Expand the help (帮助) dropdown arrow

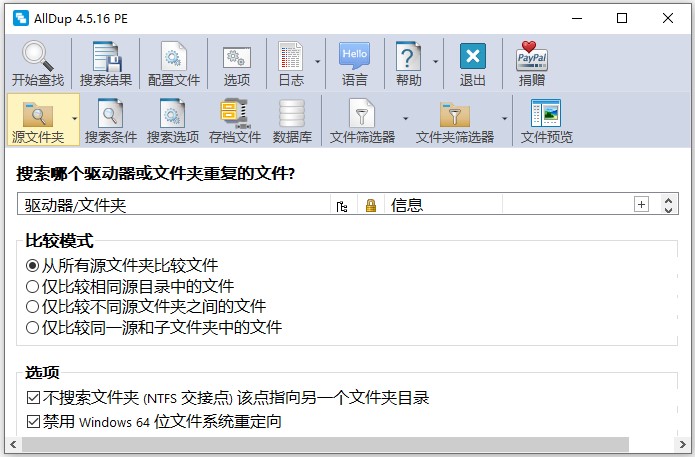click(x=435, y=62)
